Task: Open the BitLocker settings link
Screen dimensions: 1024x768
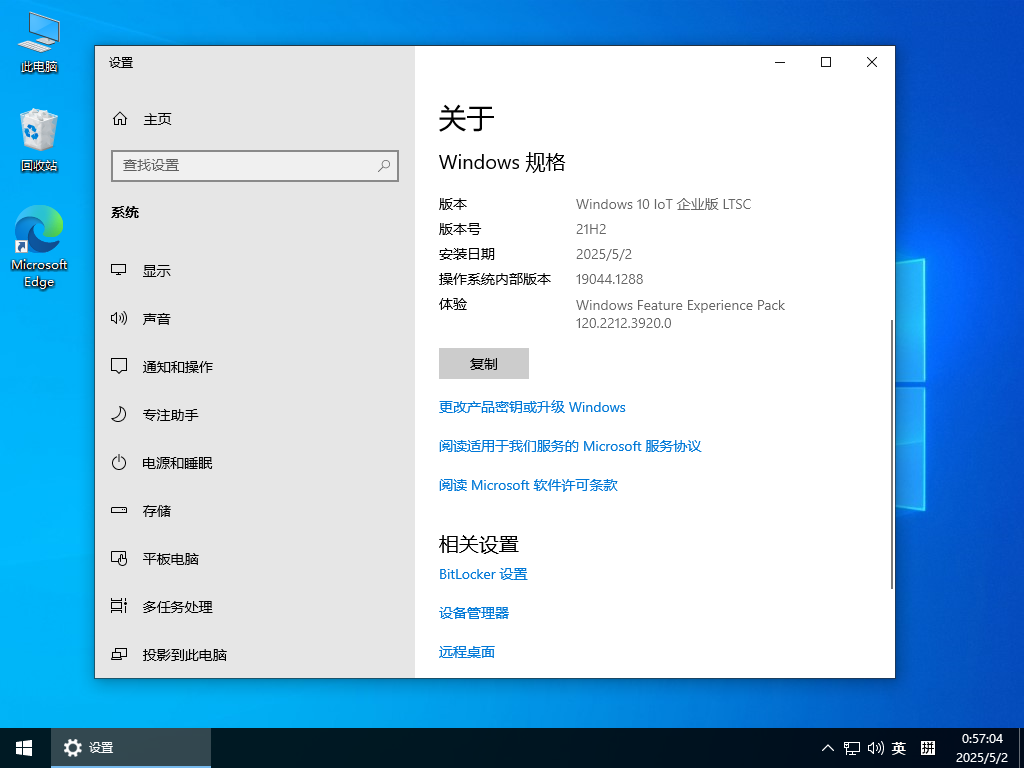Action: (x=483, y=575)
